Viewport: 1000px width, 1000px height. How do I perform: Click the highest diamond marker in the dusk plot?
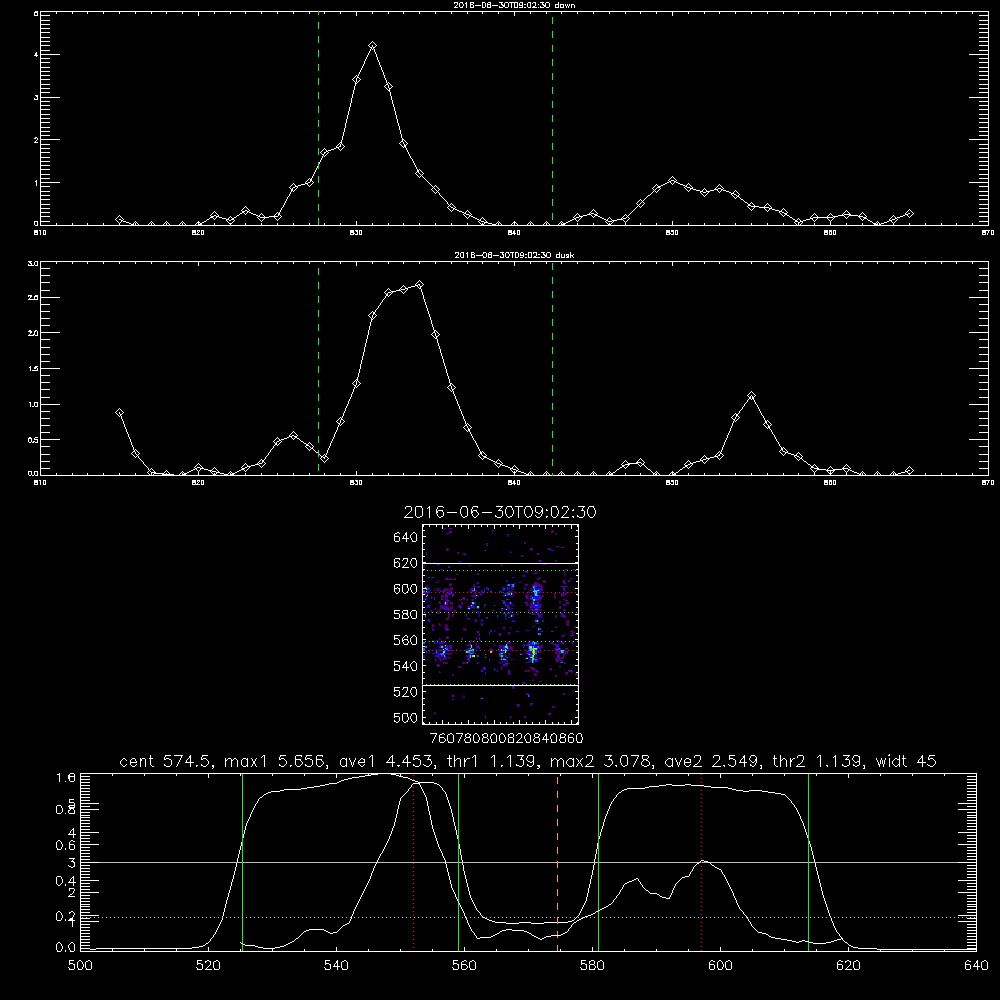(x=419, y=284)
